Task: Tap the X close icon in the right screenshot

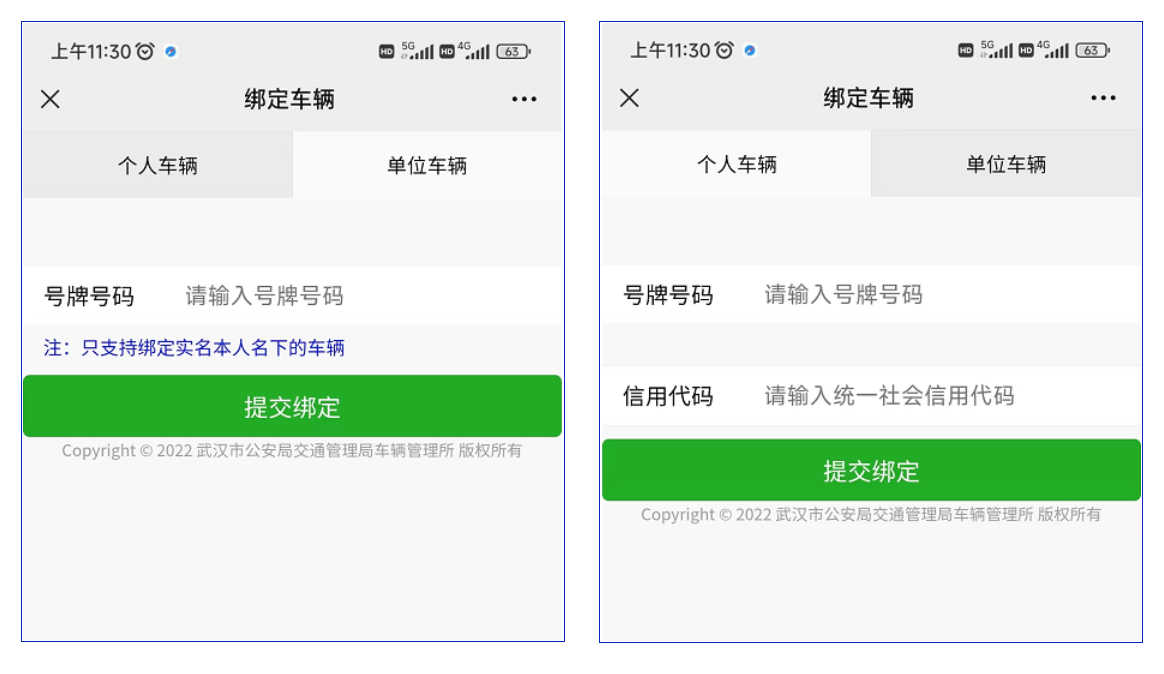Action: pyautogui.click(x=629, y=98)
